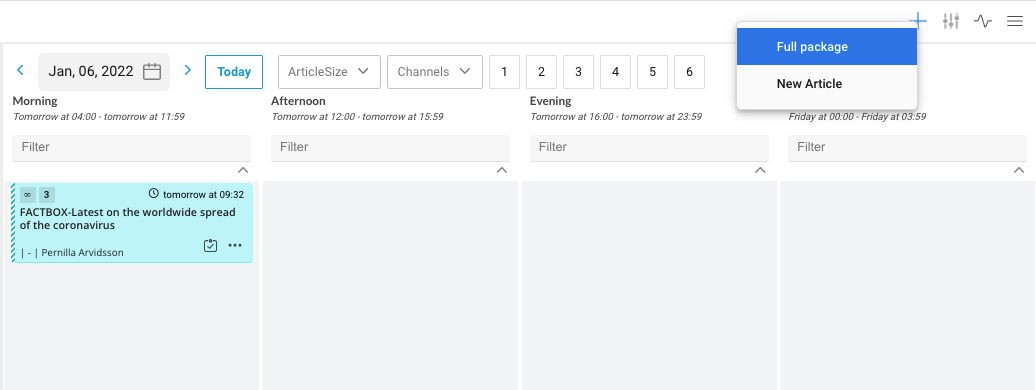
Task: Open the calendar date picker icon
Action: [153, 71]
